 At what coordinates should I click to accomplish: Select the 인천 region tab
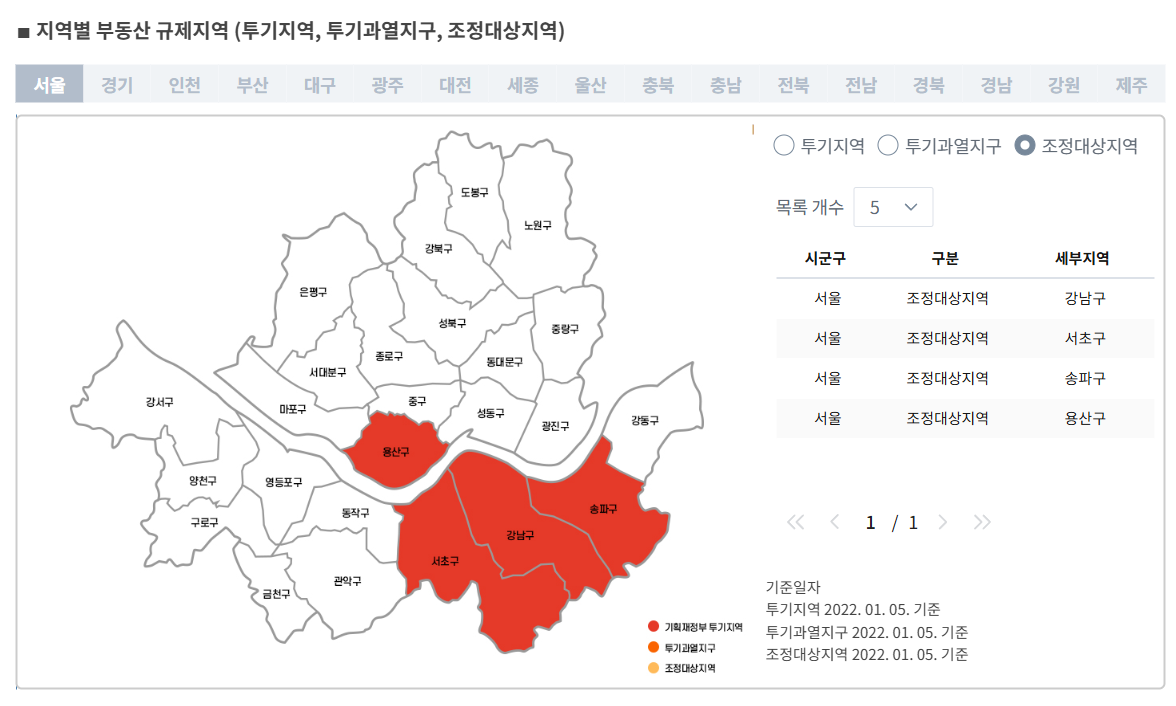point(183,84)
